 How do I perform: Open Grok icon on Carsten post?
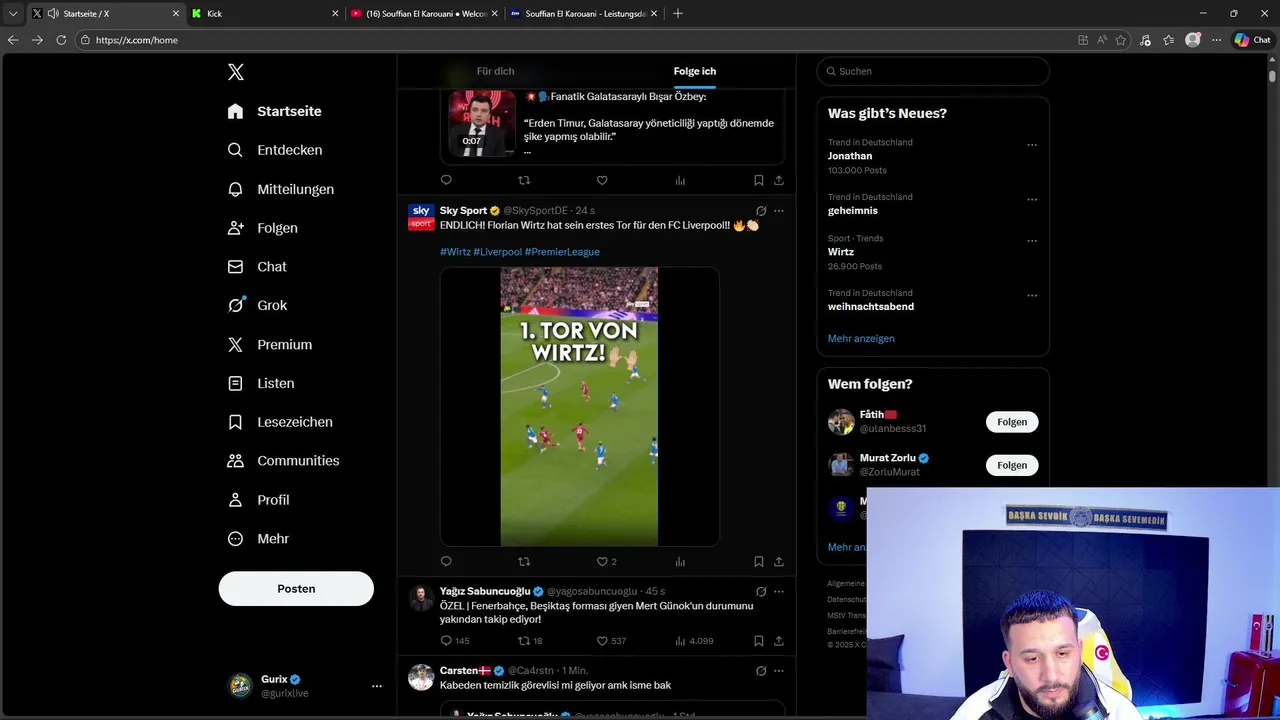[x=761, y=670]
